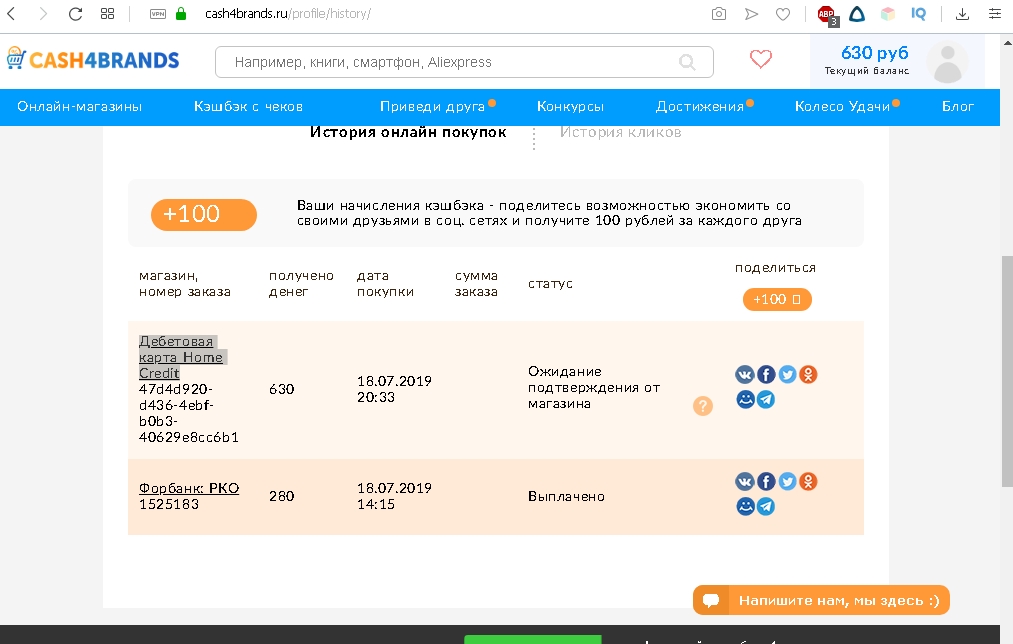Share Форбанк row via Telegram icon
1013x644 pixels.
(x=766, y=506)
